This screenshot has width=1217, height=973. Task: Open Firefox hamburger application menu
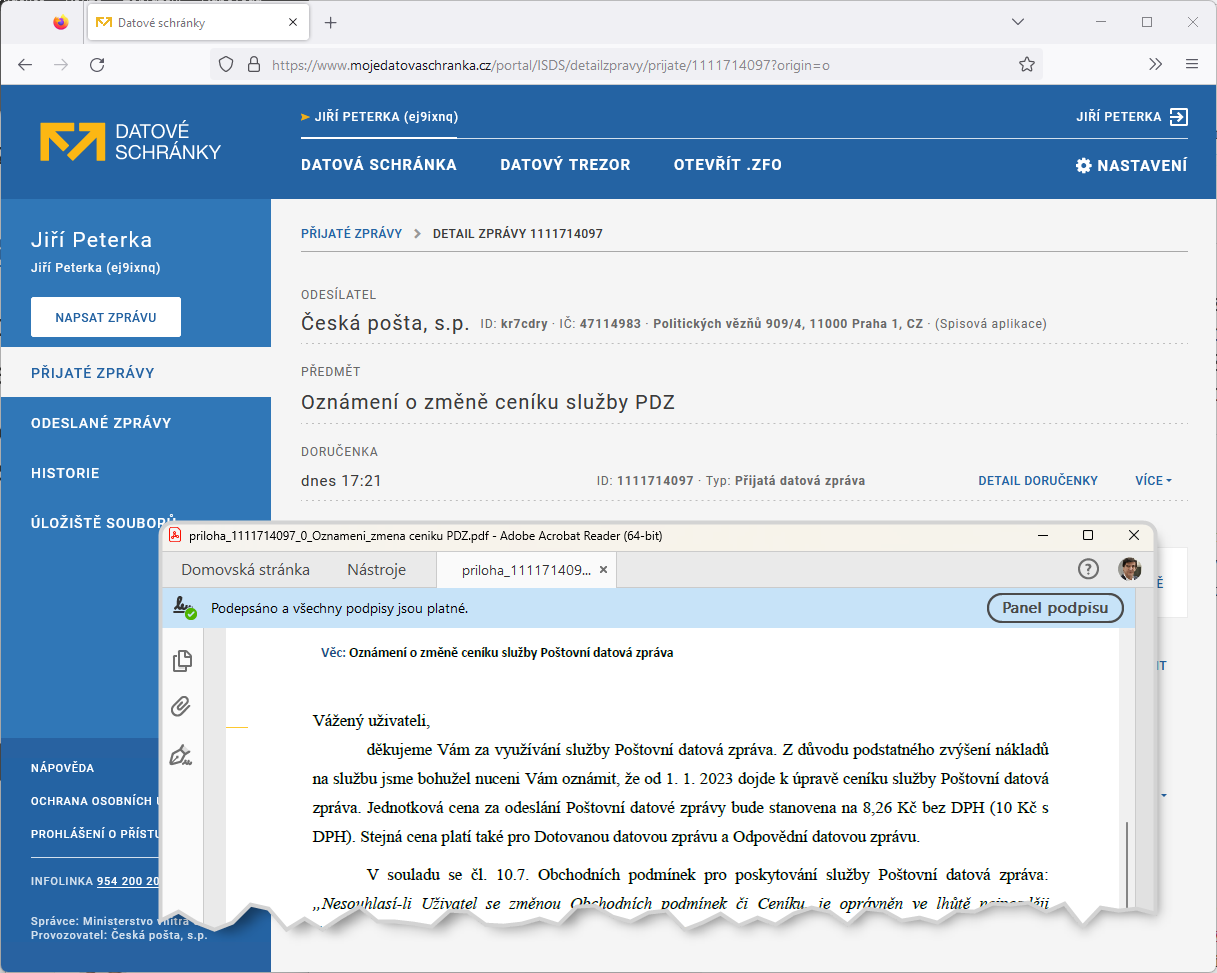point(1192,64)
